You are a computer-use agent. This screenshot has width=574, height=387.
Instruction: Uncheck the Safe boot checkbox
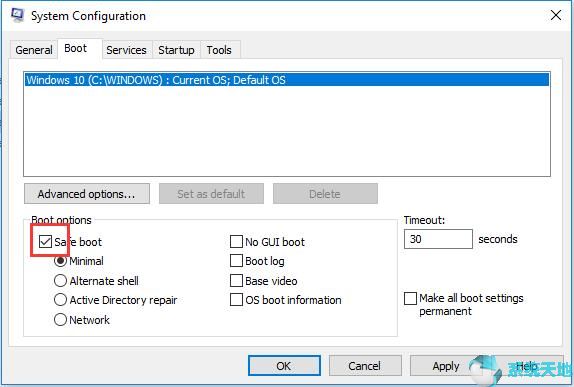(x=45, y=241)
